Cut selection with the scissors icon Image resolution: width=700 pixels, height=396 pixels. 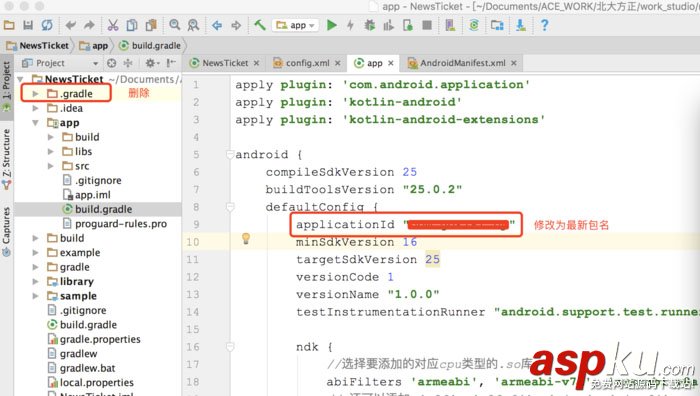point(113,25)
